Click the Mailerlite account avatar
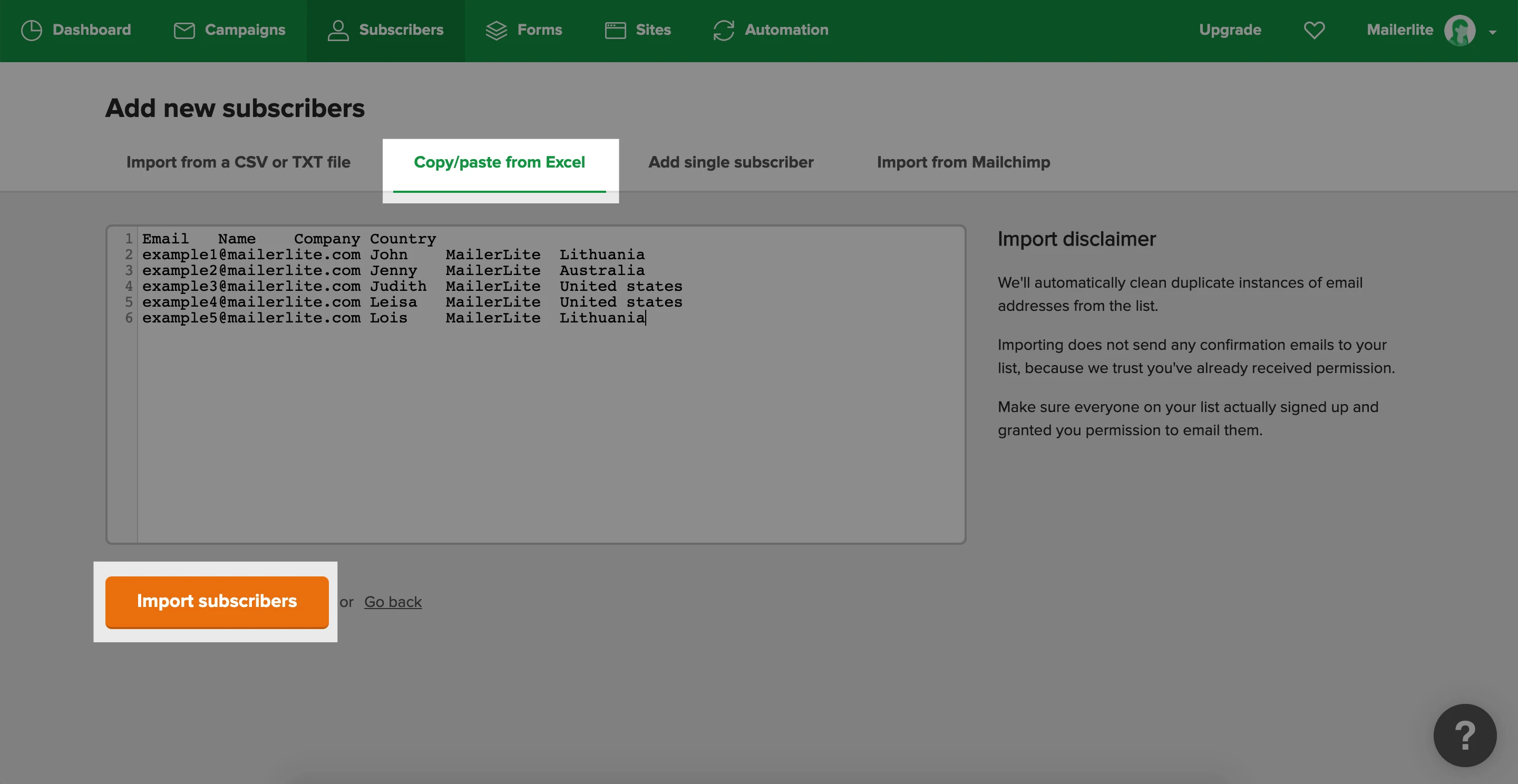Viewport: 1518px width, 784px height. pos(1459,30)
